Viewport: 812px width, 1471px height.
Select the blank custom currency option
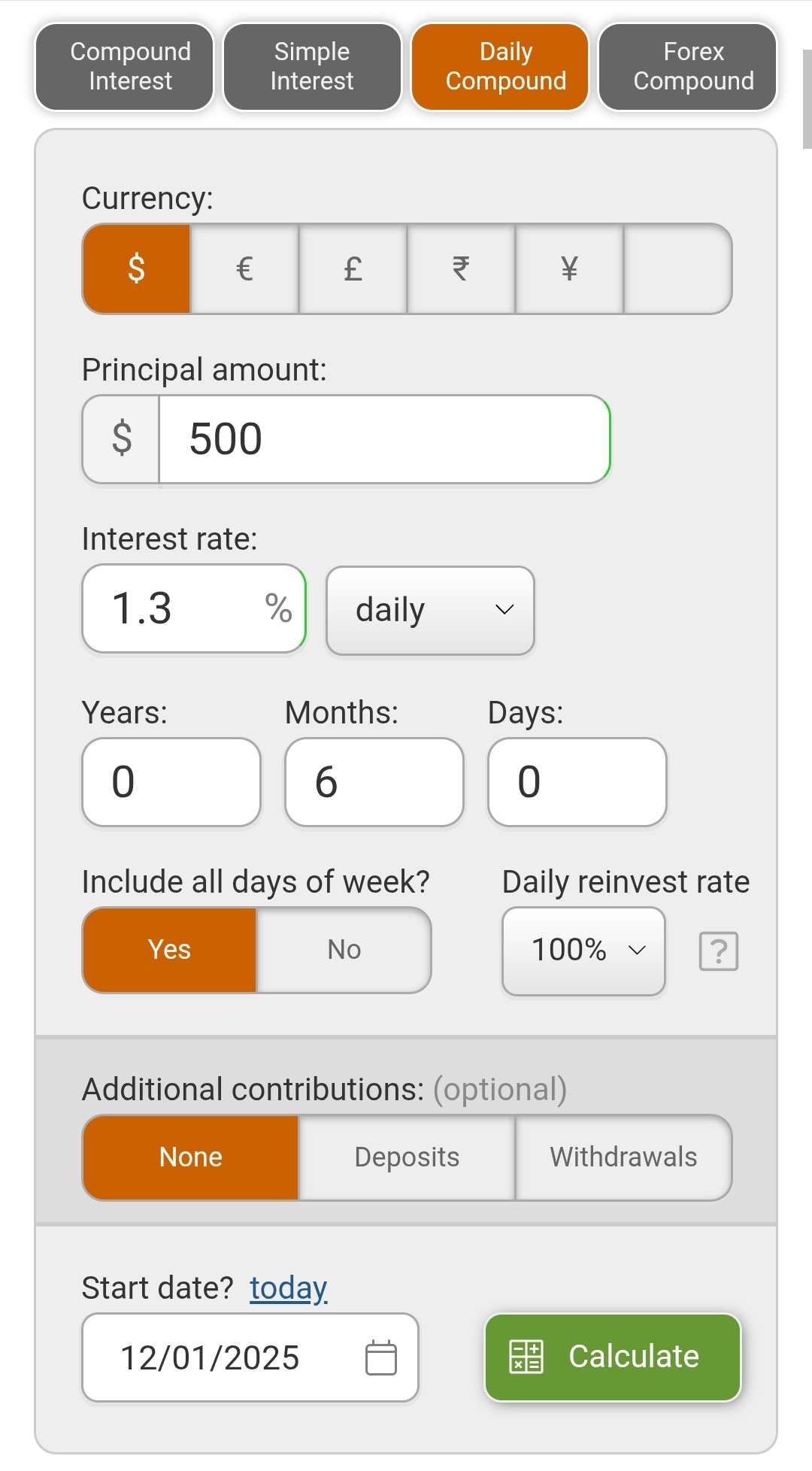point(677,268)
